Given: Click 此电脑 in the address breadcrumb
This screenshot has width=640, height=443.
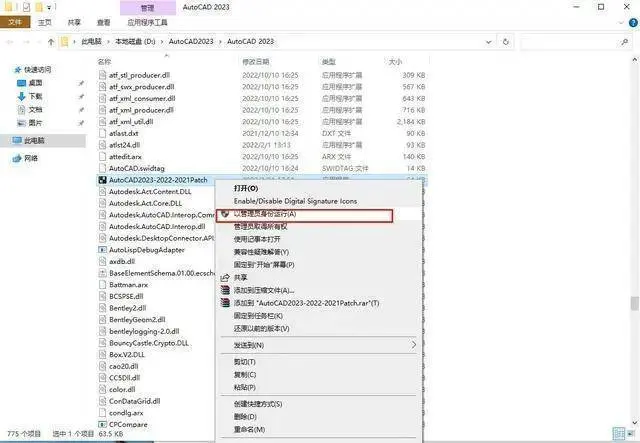Looking at the screenshot, I should click(91, 41).
